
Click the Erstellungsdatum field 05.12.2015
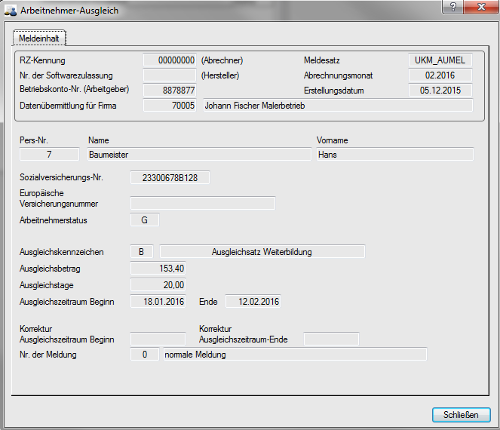click(440, 90)
